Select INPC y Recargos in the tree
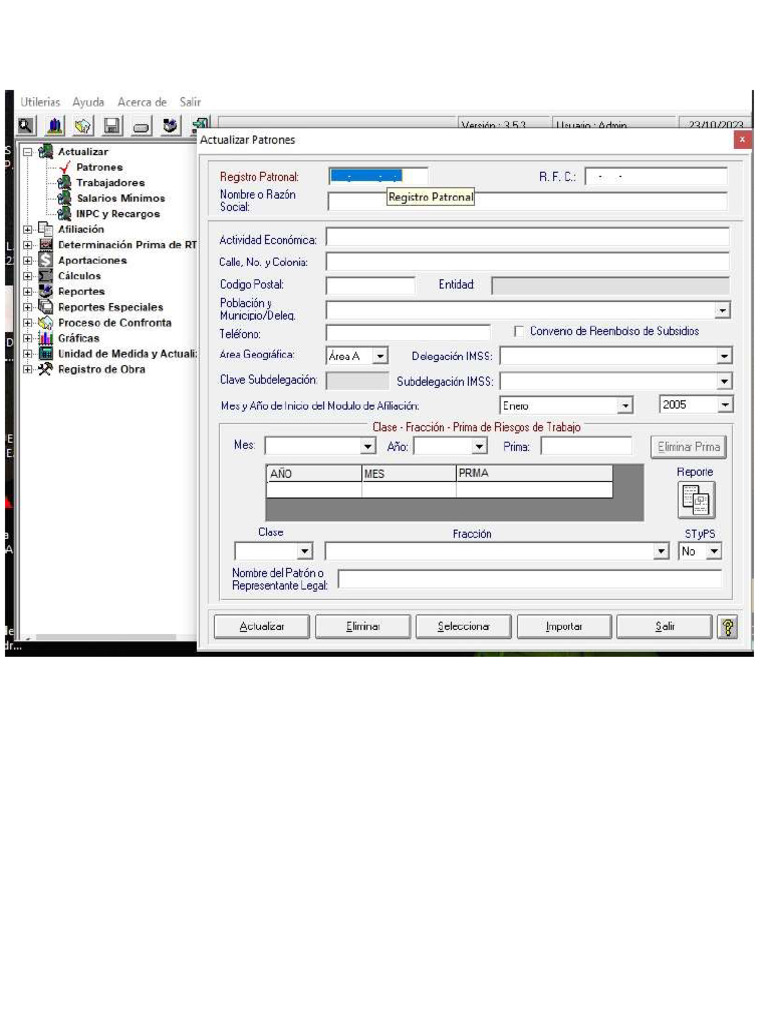This screenshot has width=768, height=1024. click(118, 214)
